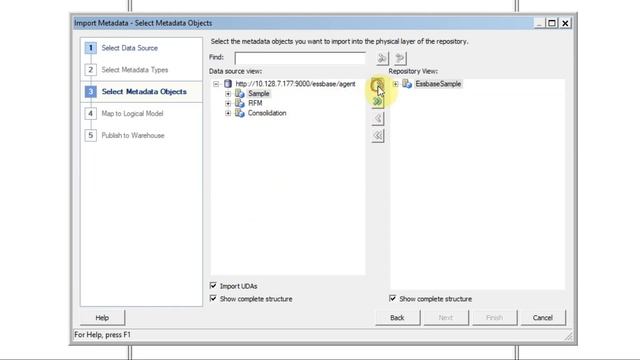Click the Remove all double-left-arrow button

click(378, 136)
